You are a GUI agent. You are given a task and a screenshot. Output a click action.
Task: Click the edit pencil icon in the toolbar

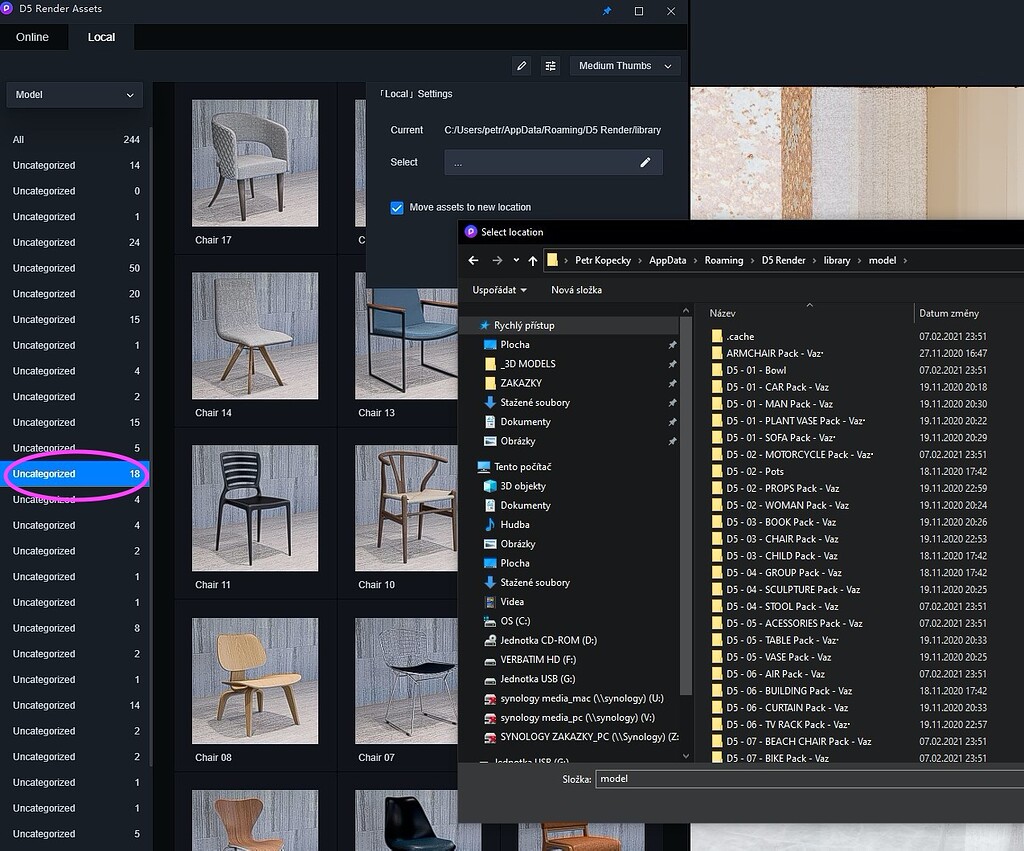coord(521,66)
